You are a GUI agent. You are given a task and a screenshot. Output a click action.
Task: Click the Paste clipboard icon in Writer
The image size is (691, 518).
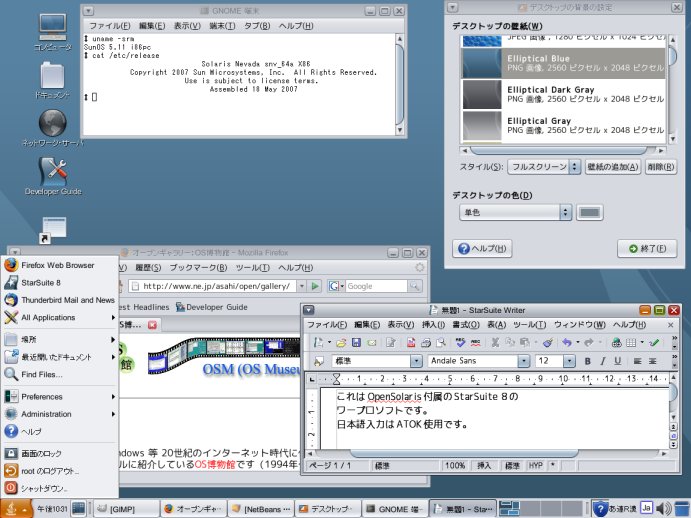click(524, 343)
